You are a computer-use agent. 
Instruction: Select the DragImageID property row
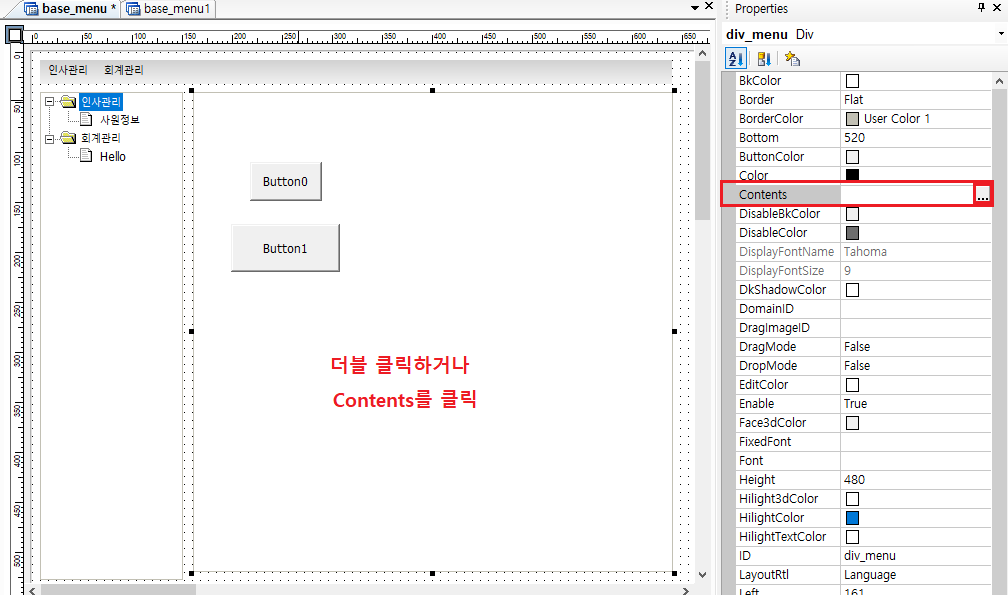coord(863,328)
